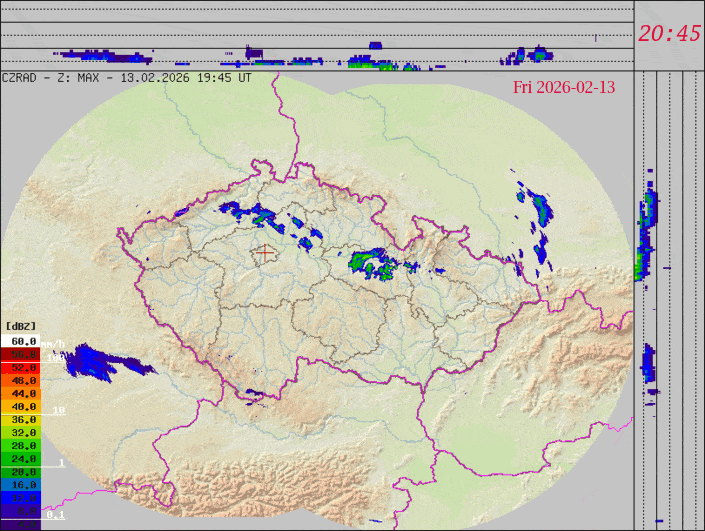
Task: Select the 28.0 dBZ green legend swatch
Action: point(20,445)
